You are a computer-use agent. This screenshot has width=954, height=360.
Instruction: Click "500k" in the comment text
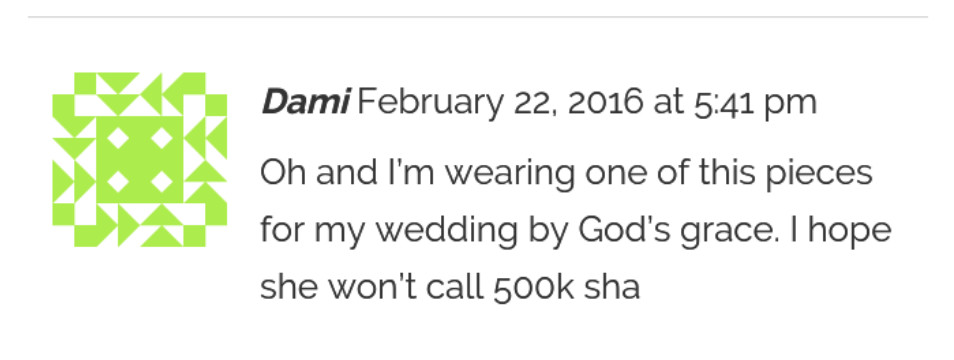(534, 288)
